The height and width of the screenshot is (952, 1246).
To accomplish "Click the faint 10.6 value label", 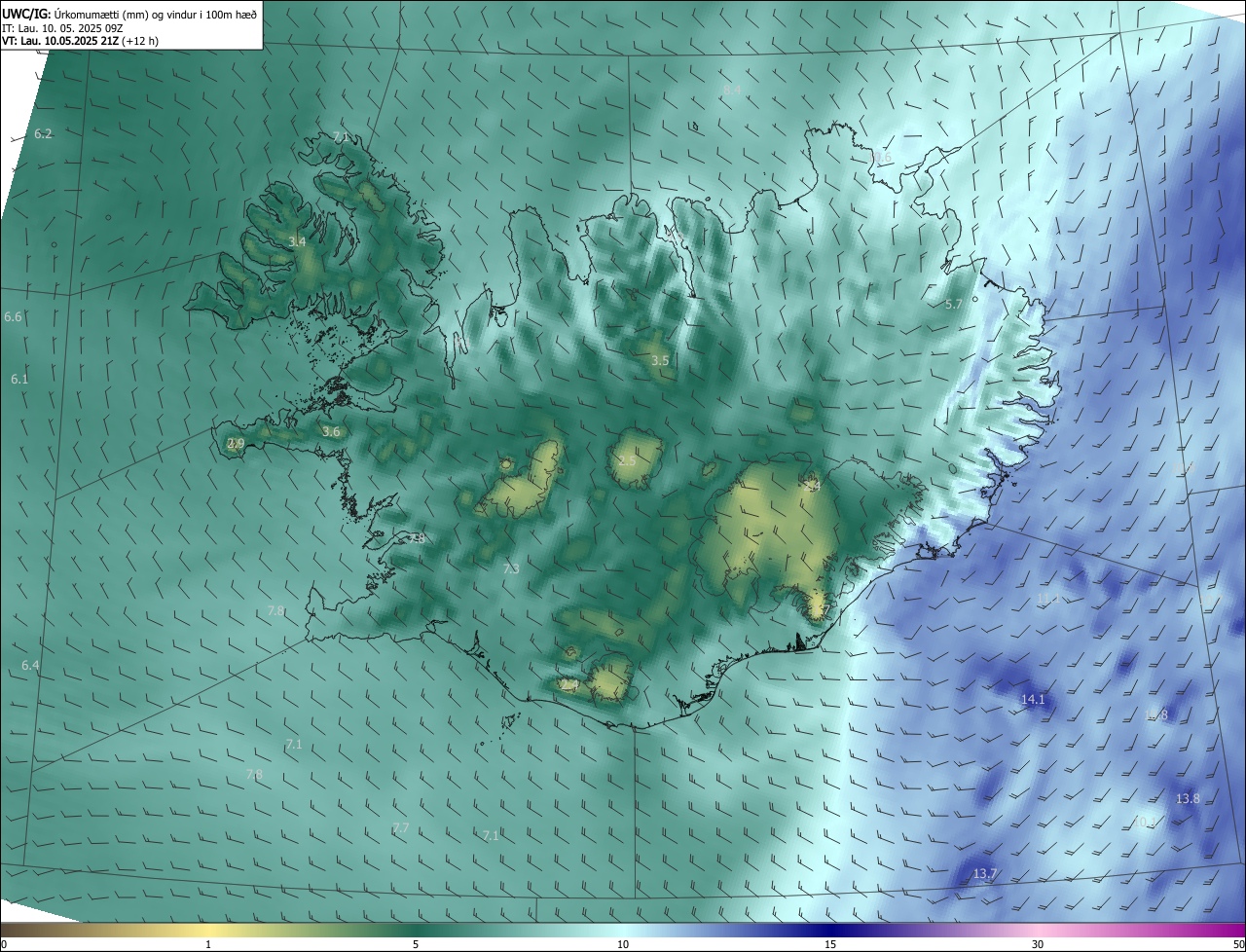I will point(880,158).
